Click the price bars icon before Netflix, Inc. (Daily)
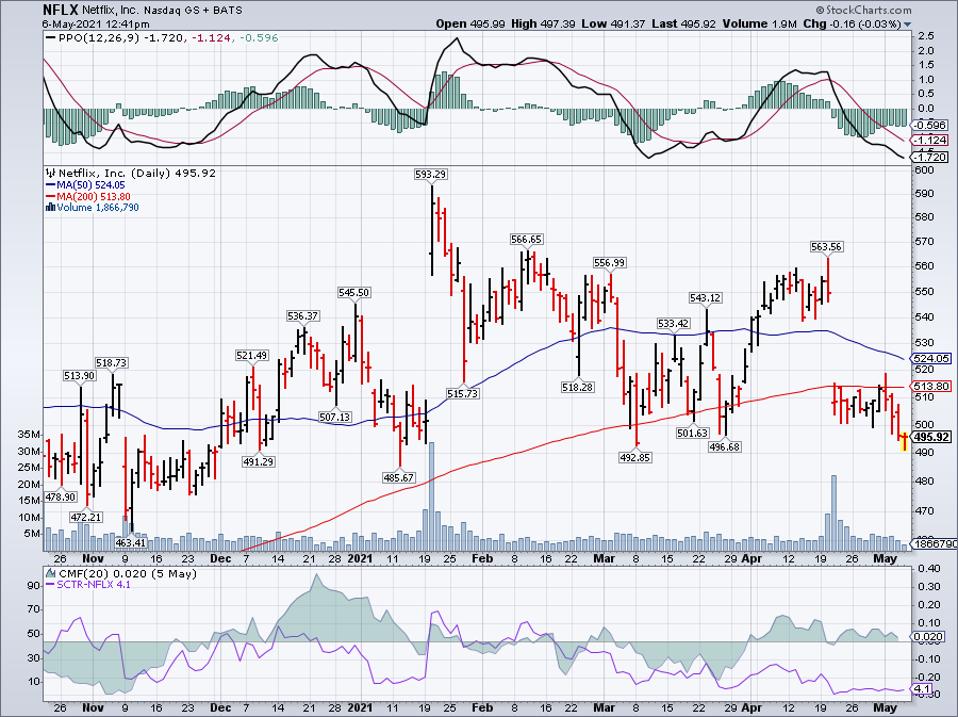The height and width of the screenshot is (717, 958). [x=51, y=173]
